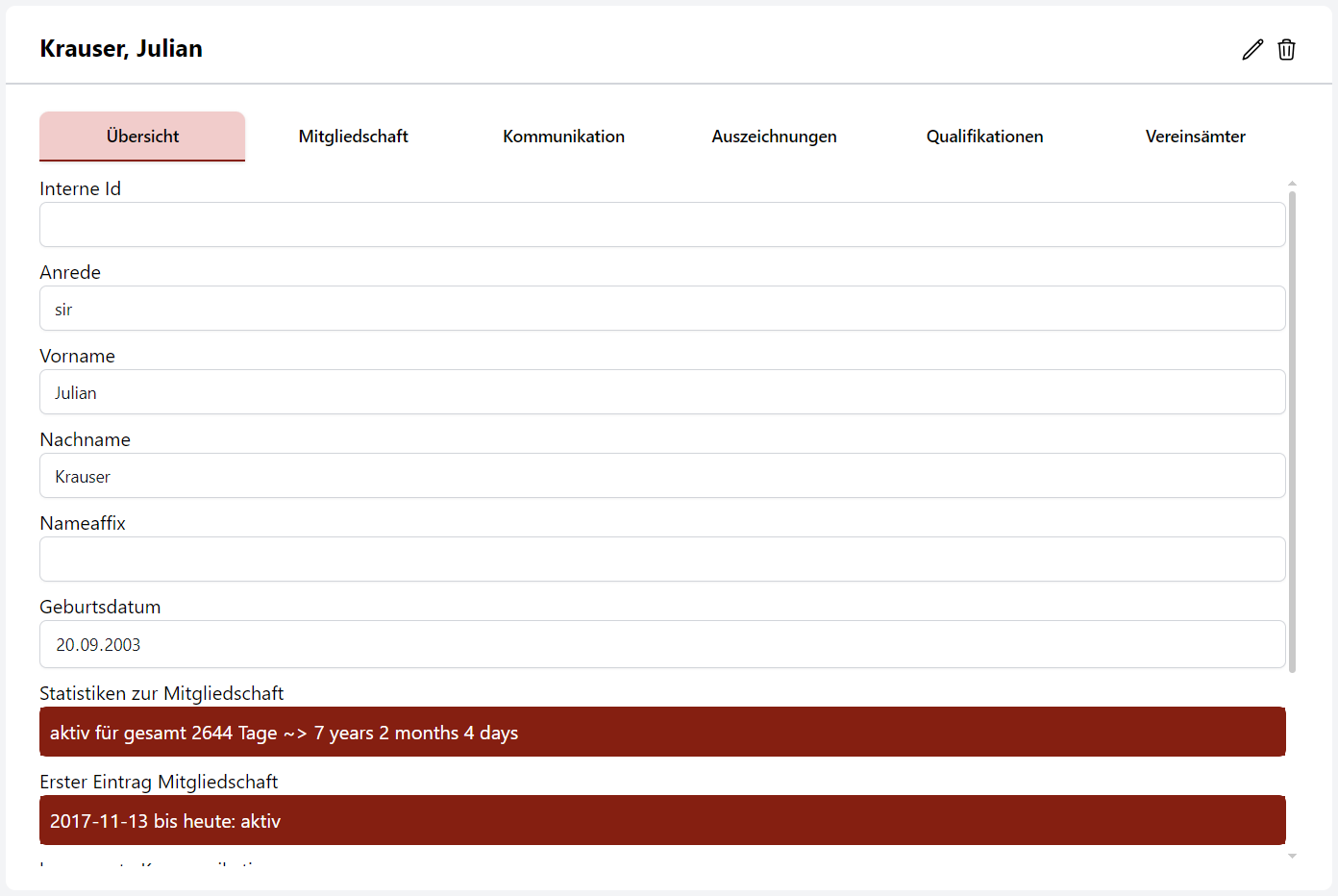Select the Nachname field with Krauser
This screenshot has height=896, width=1338.
[662, 475]
